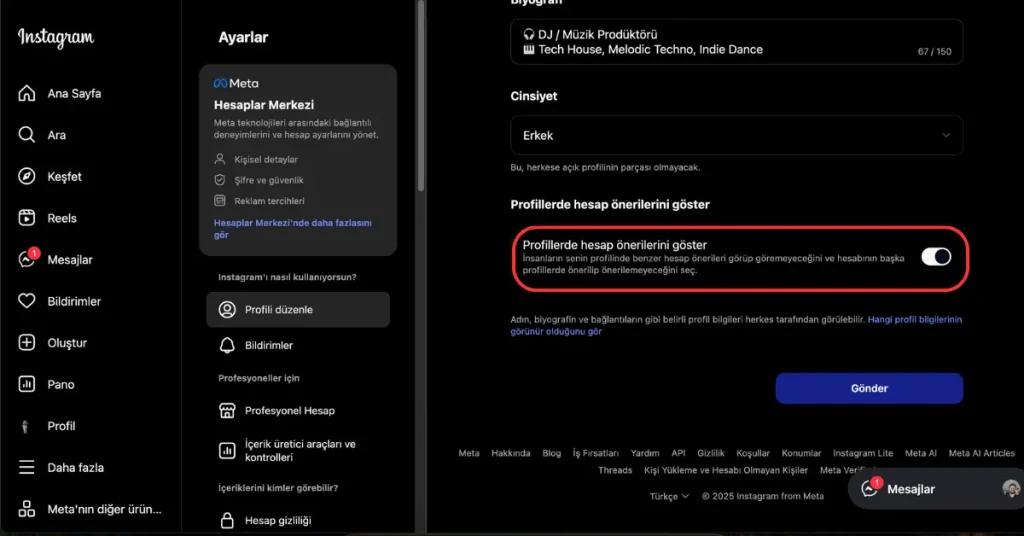Click the Oluştur plus icon
This screenshot has width=1024, height=536.
(27, 343)
